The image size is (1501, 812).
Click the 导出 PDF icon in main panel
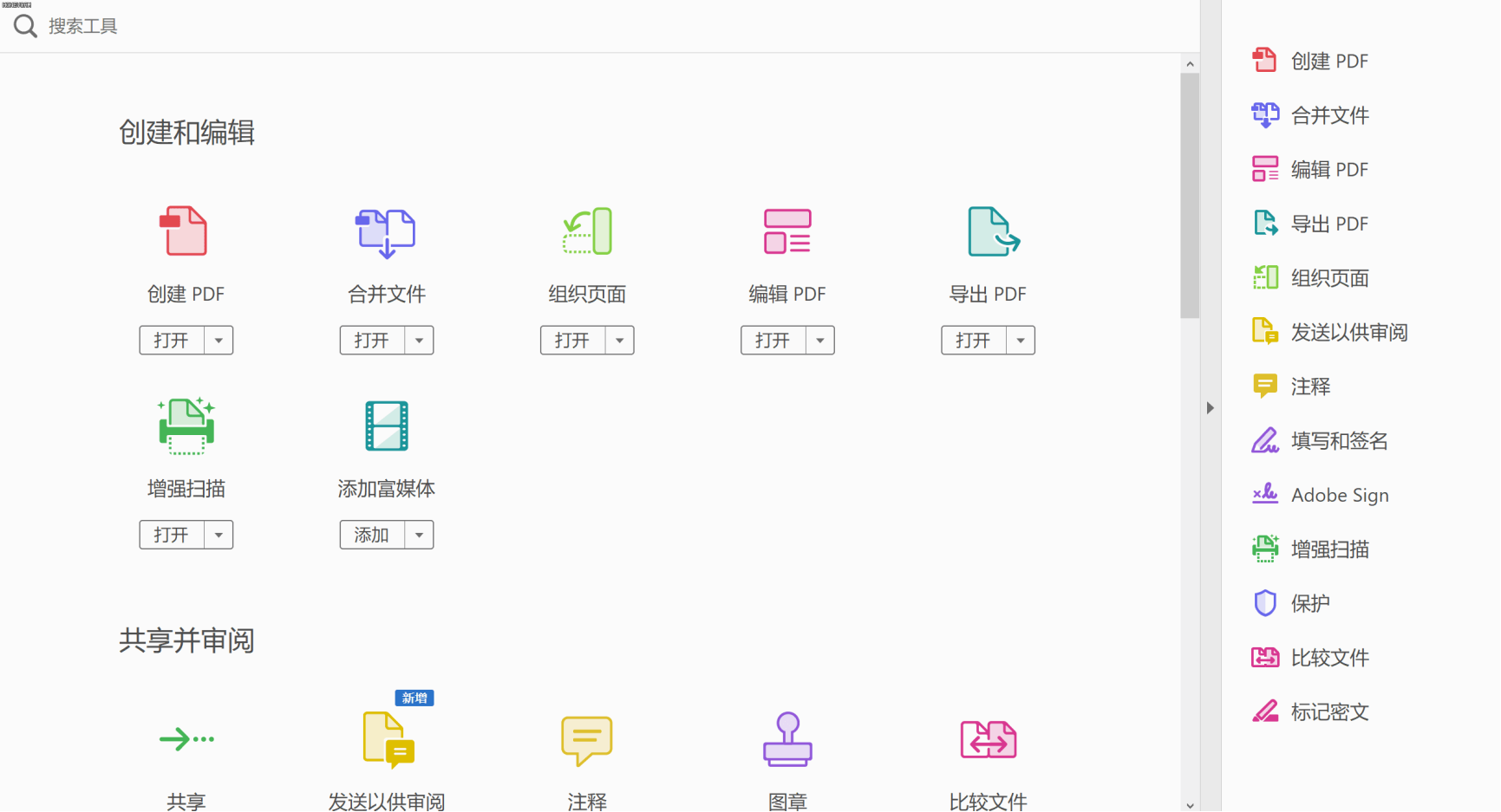(992, 231)
